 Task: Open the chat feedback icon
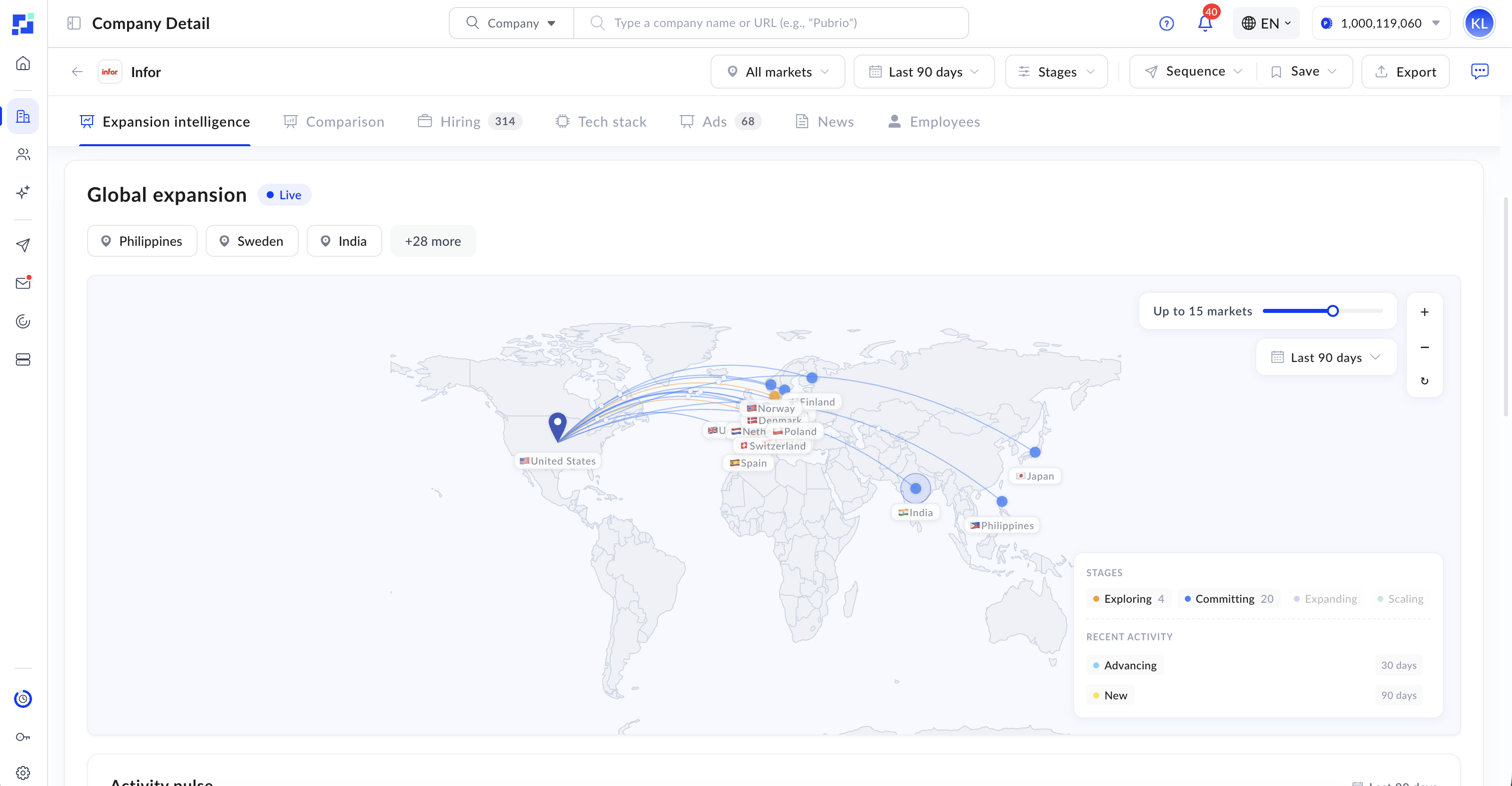1479,71
